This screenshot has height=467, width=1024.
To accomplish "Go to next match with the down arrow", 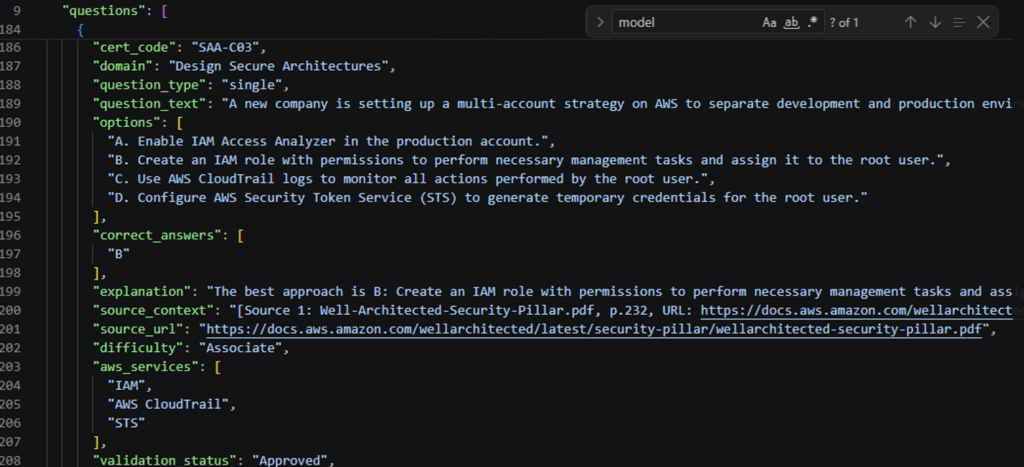I will click(935, 22).
